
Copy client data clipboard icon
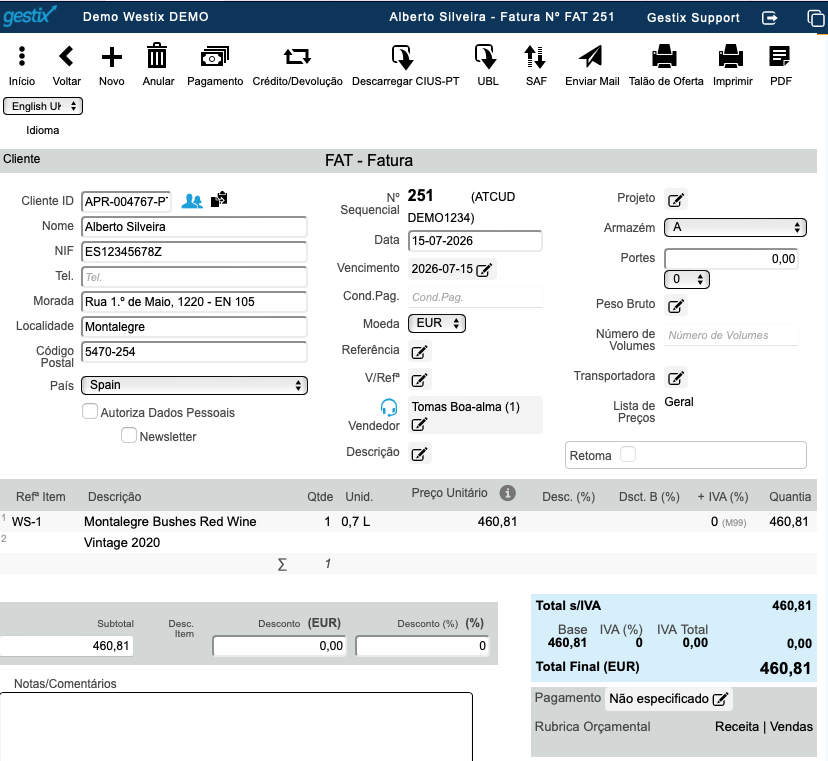coord(219,200)
